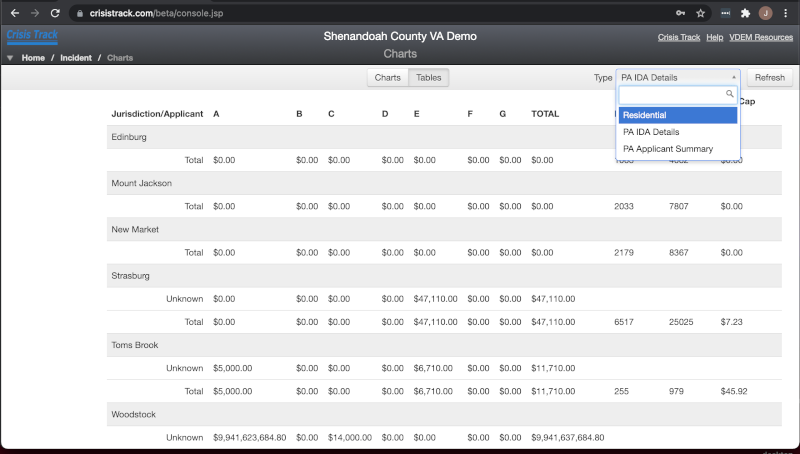Switch to the Charts tab
This screenshot has width=800, height=454.
click(388, 78)
